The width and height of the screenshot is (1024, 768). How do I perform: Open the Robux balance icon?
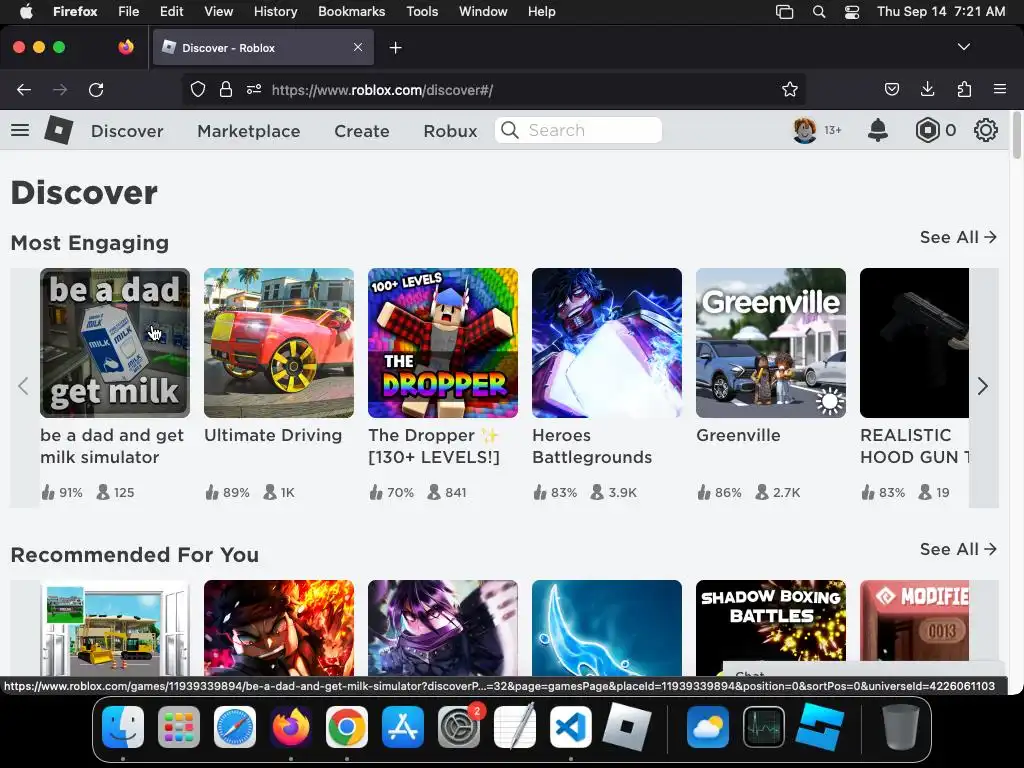[x=927, y=130]
